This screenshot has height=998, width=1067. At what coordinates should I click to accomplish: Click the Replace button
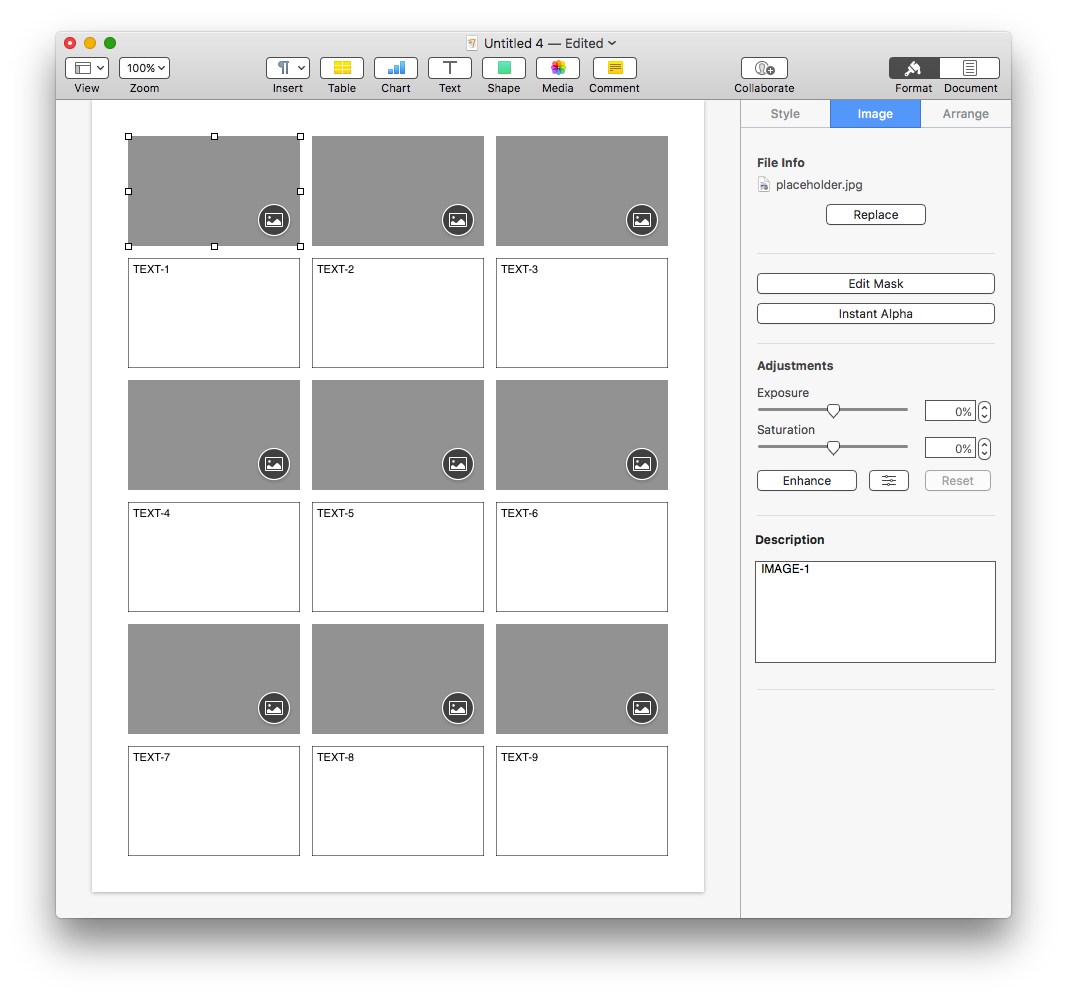(x=876, y=214)
